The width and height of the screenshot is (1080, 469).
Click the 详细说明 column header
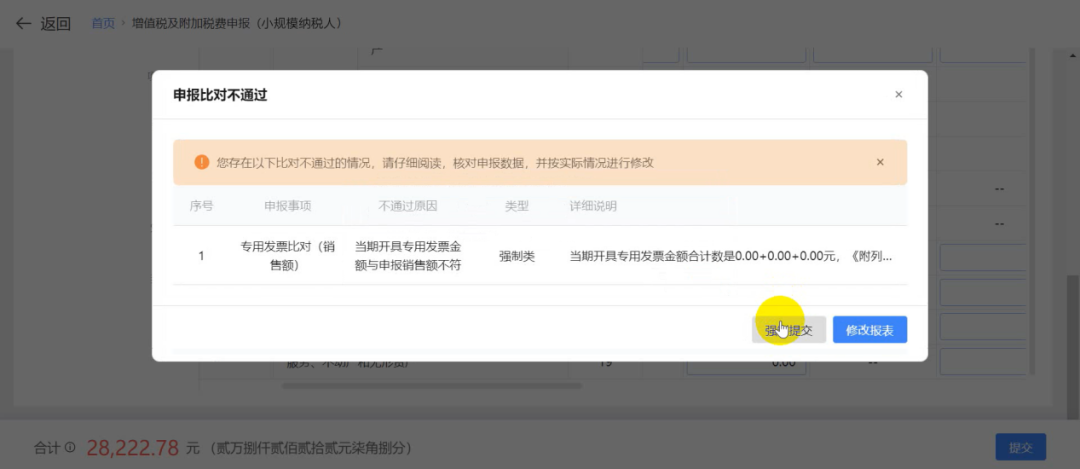593,206
